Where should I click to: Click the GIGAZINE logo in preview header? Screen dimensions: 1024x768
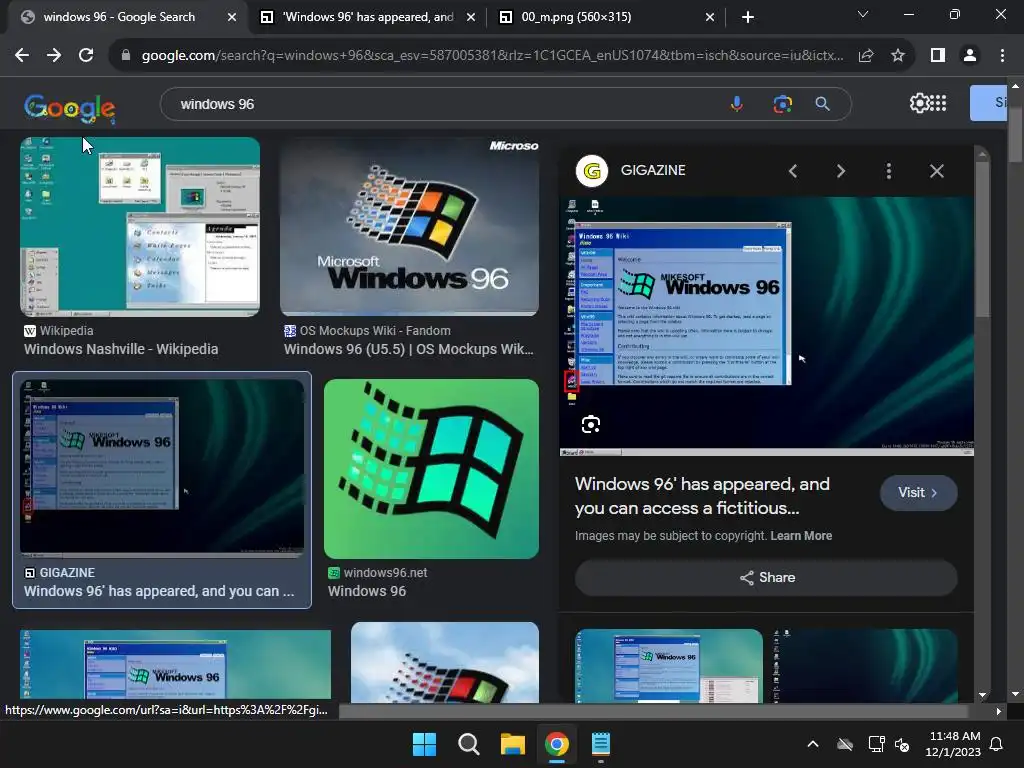click(592, 171)
